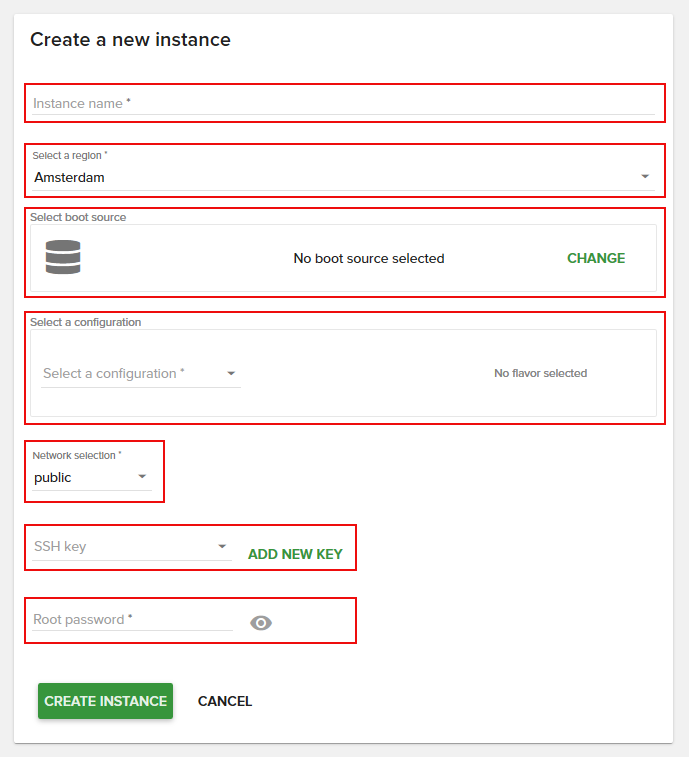Click the SSH key dropdown arrow
This screenshot has width=689, height=757.
pos(222,547)
